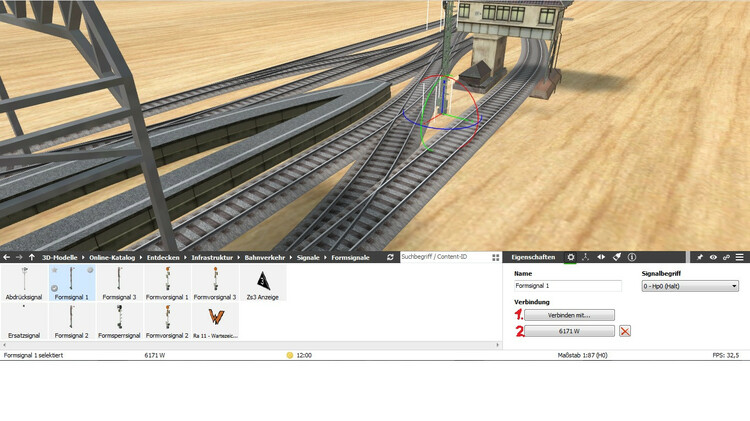Select the Formsignal 3 model
This screenshot has height=421, width=750.
(119, 283)
